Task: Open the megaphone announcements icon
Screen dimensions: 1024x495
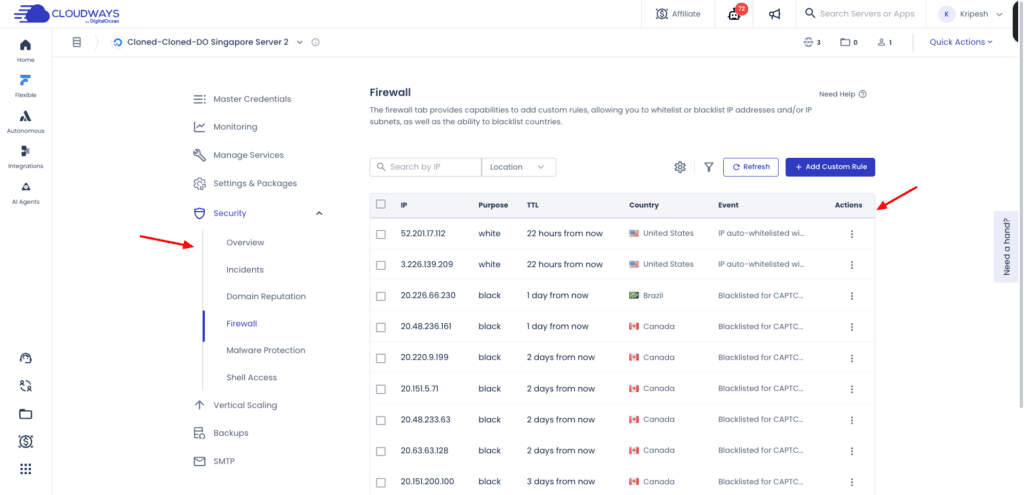Action: pos(775,14)
